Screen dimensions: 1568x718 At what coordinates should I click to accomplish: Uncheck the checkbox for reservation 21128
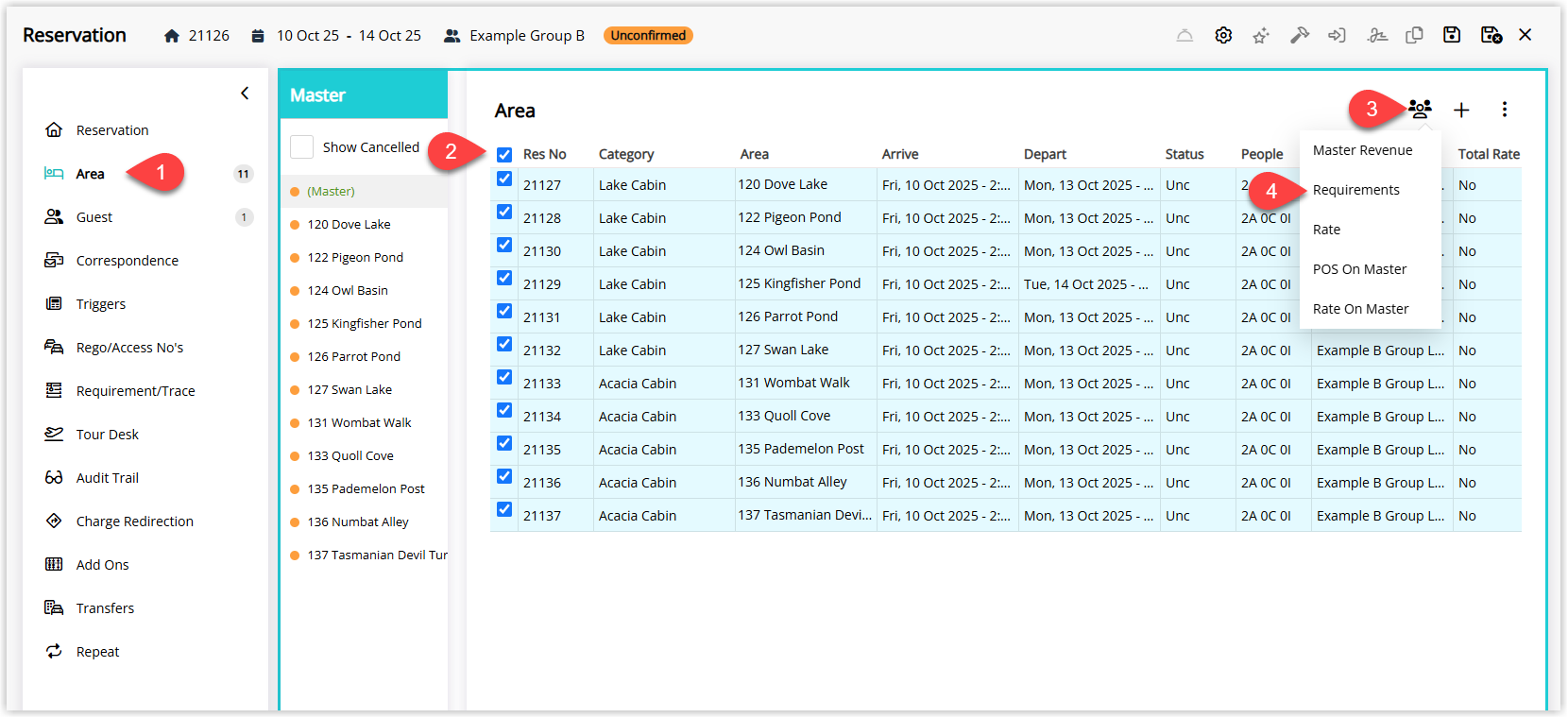[504, 213]
